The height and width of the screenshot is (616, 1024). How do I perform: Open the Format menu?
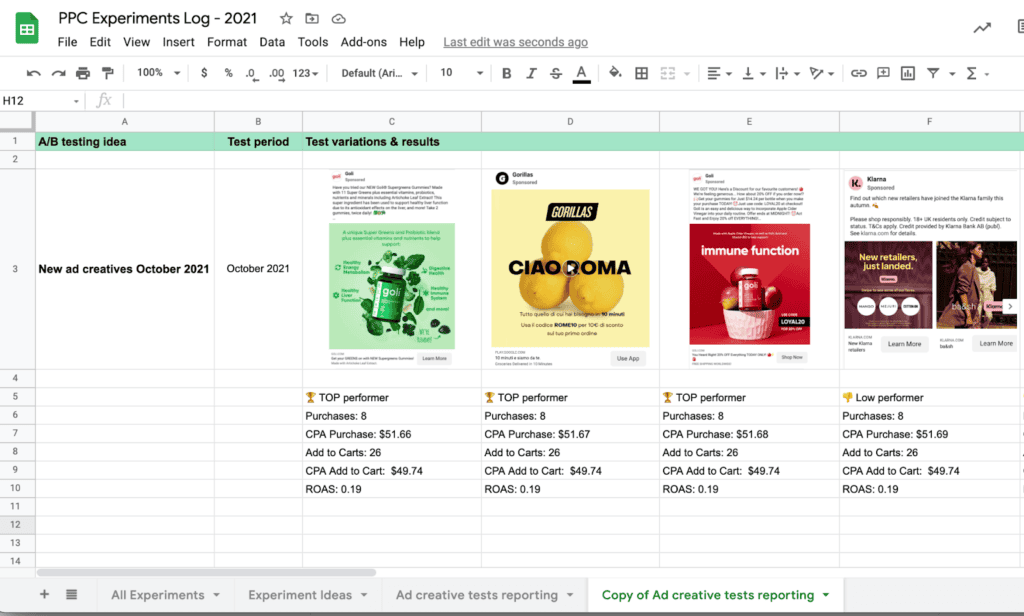pos(227,42)
